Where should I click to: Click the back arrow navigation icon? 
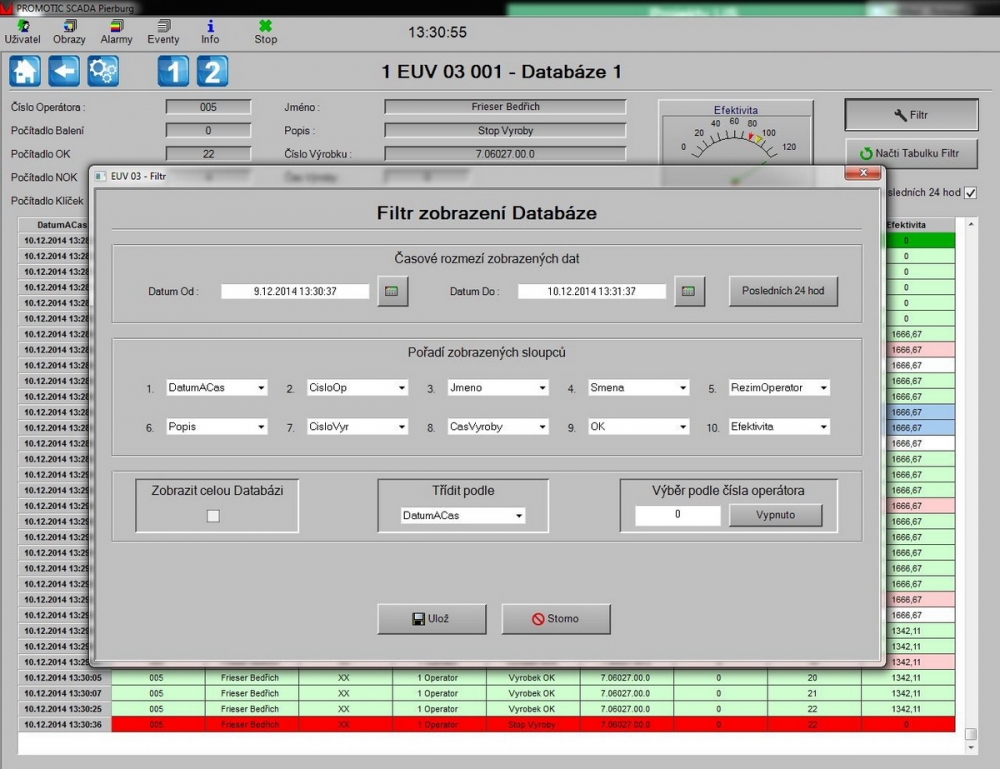coord(64,71)
